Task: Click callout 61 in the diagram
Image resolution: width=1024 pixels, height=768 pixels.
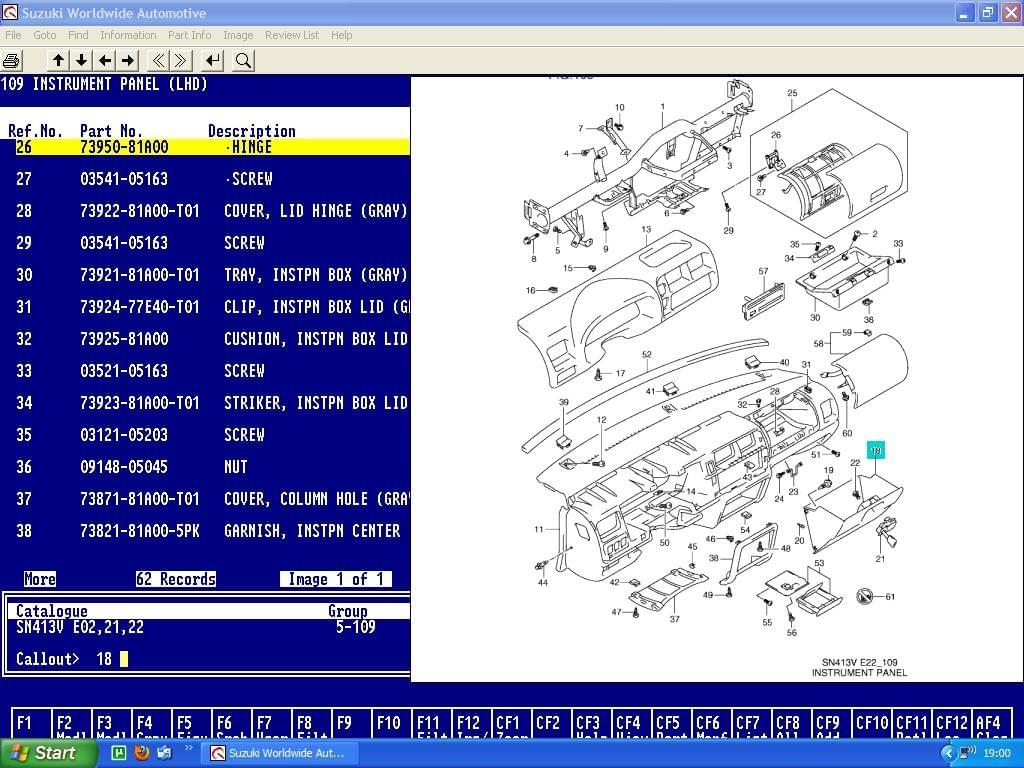Action: [890, 596]
